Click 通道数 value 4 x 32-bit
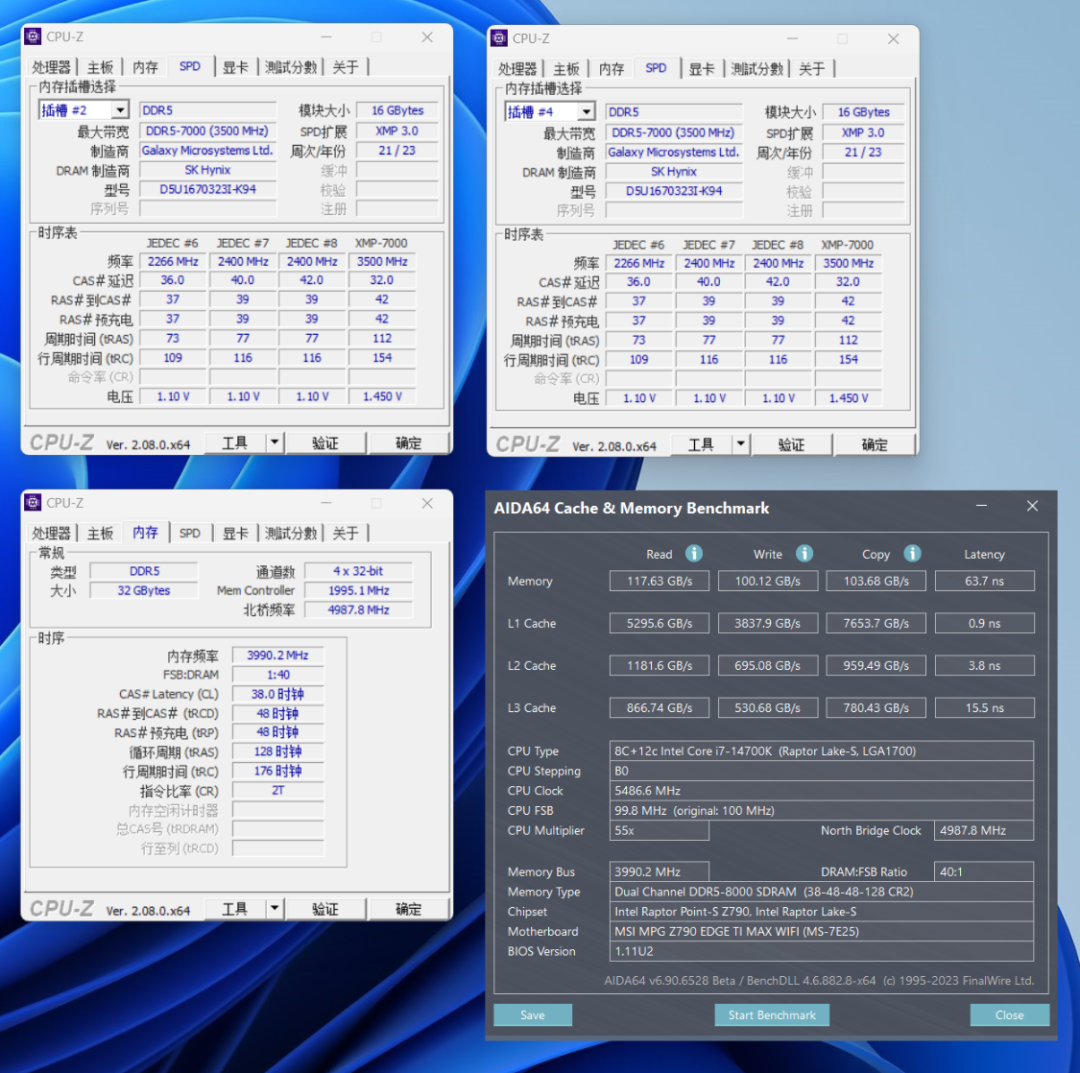 click(x=358, y=571)
